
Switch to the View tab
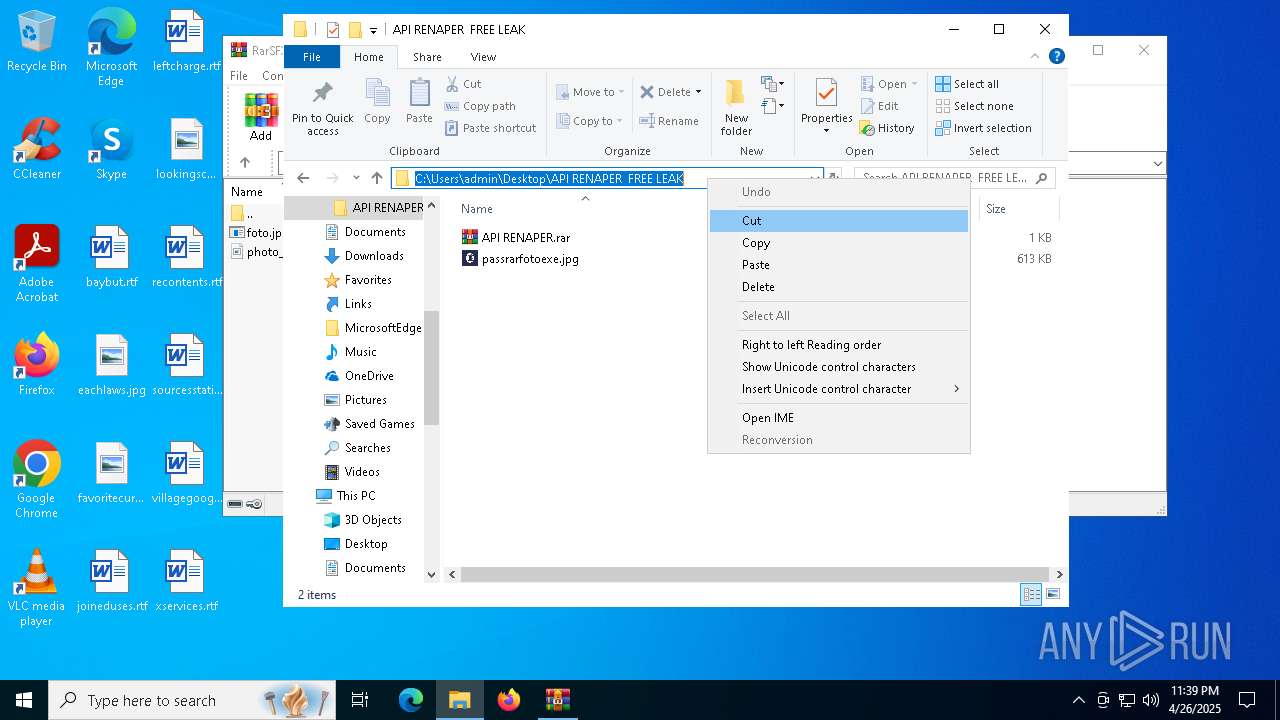pyautogui.click(x=483, y=57)
